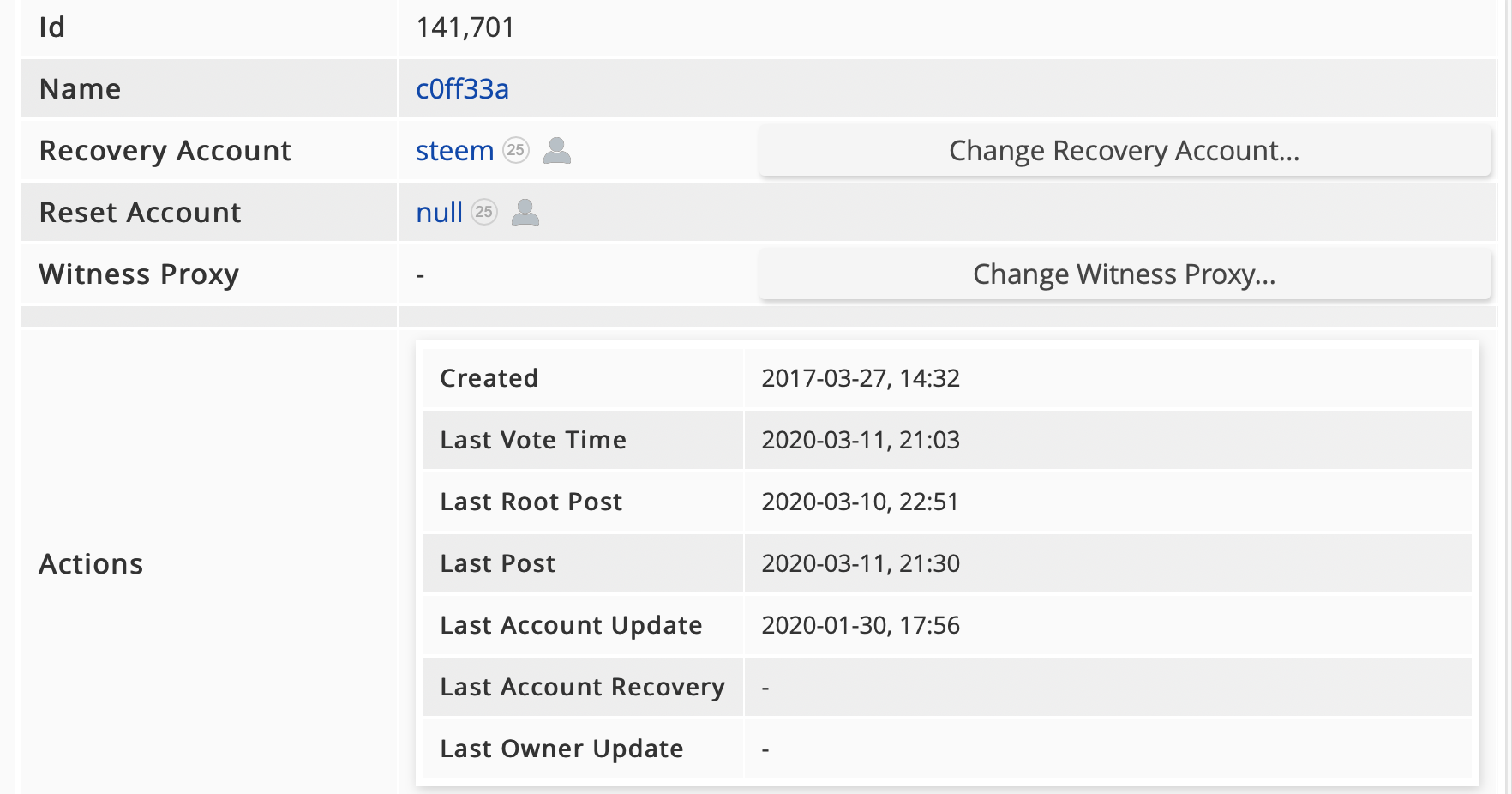Viewport: 1512px width, 794px height.
Task: Click the Last Account Update timestamp
Action: (860, 625)
